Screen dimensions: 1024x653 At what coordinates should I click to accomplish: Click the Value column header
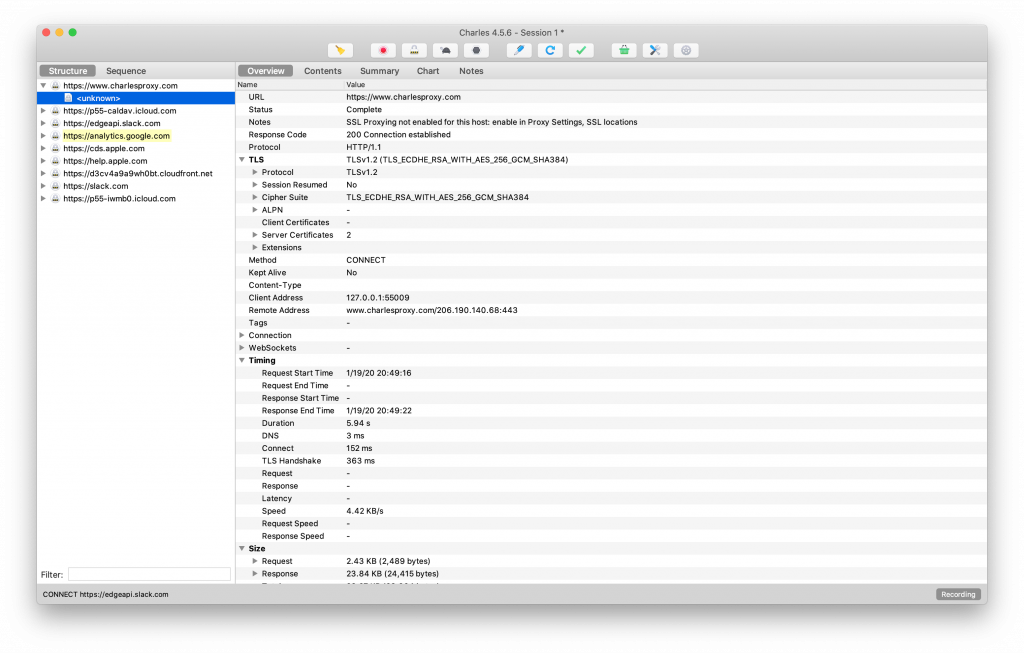665,84
